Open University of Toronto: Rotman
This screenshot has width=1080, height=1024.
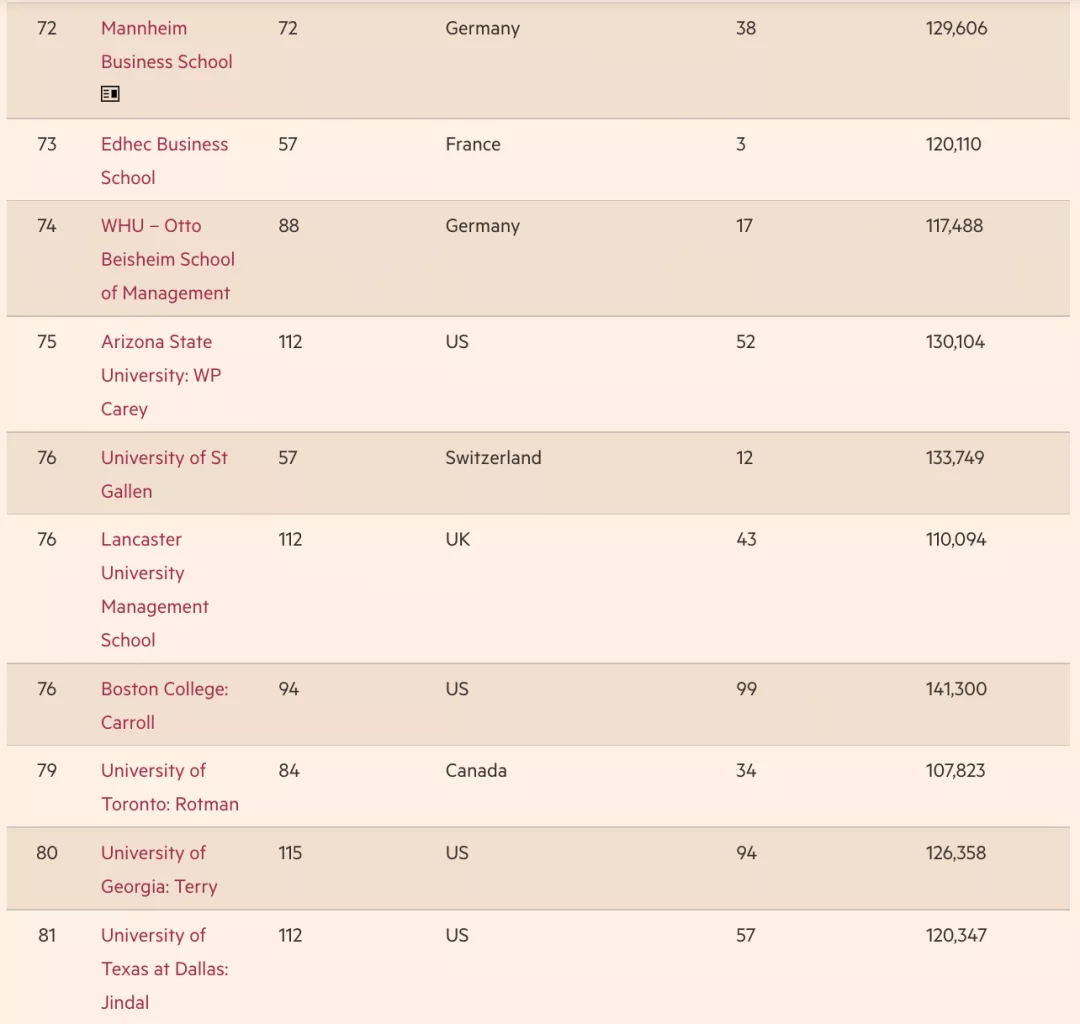169,787
